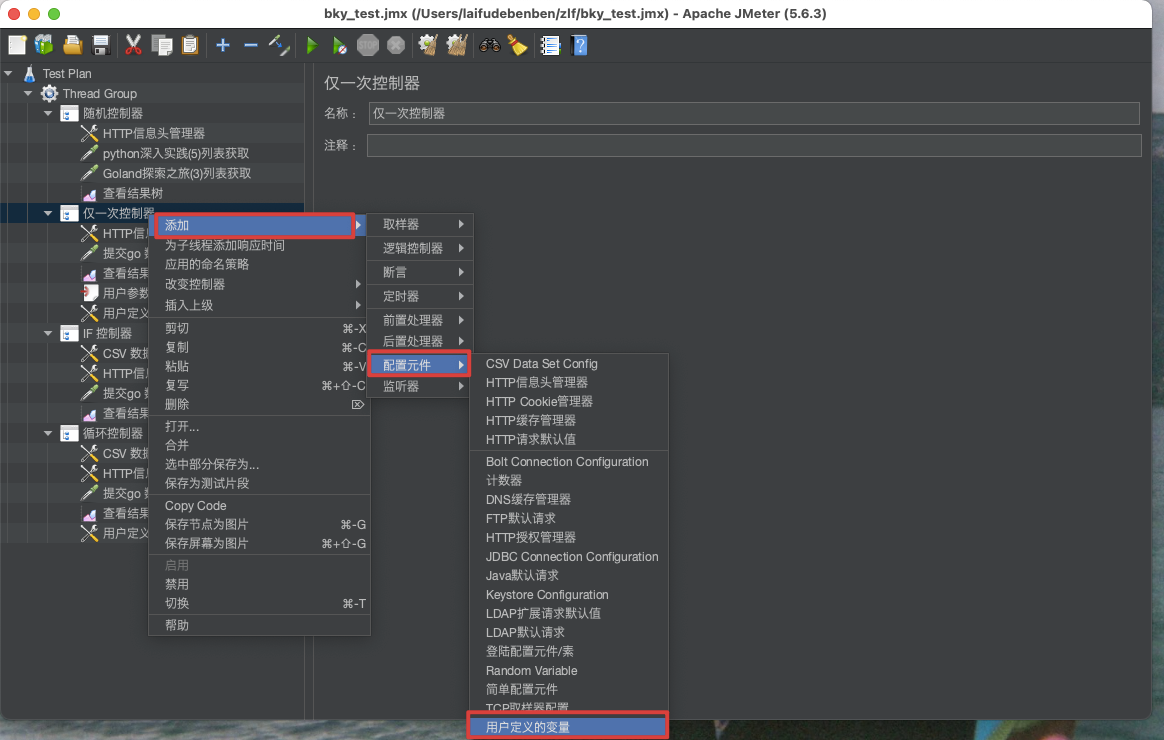The height and width of the screenshot is (740, 1164).
Task: Open the 添加 submenu
Action: 255,226
